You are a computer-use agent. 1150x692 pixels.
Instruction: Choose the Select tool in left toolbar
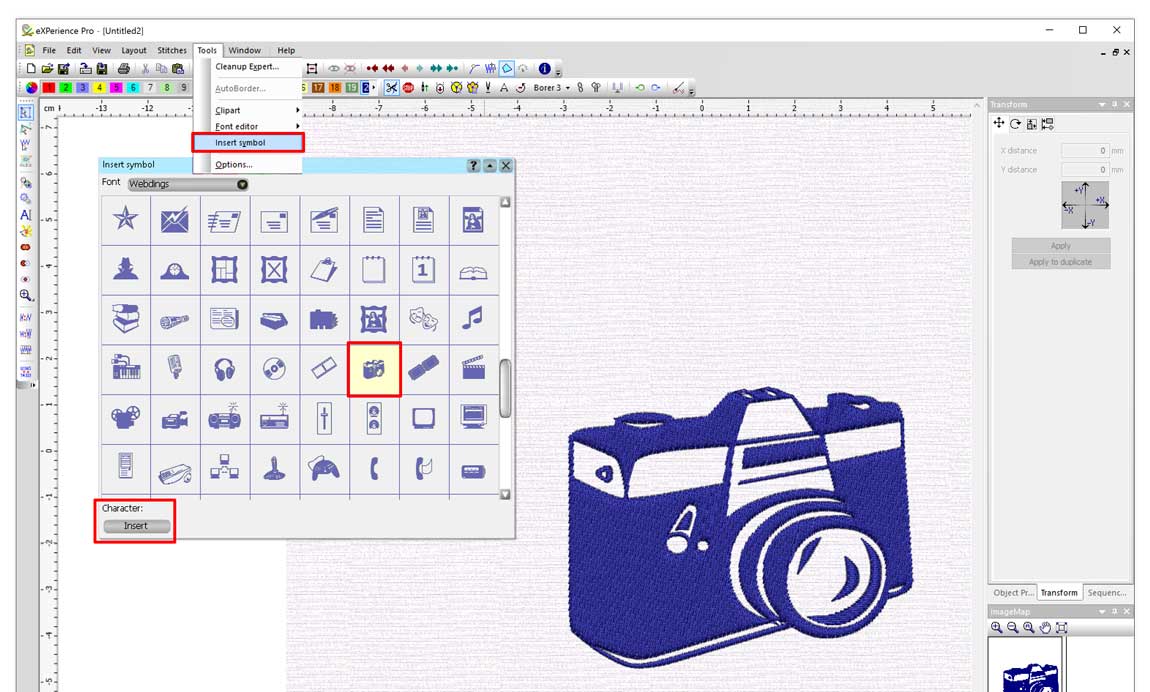click(26, 112)
